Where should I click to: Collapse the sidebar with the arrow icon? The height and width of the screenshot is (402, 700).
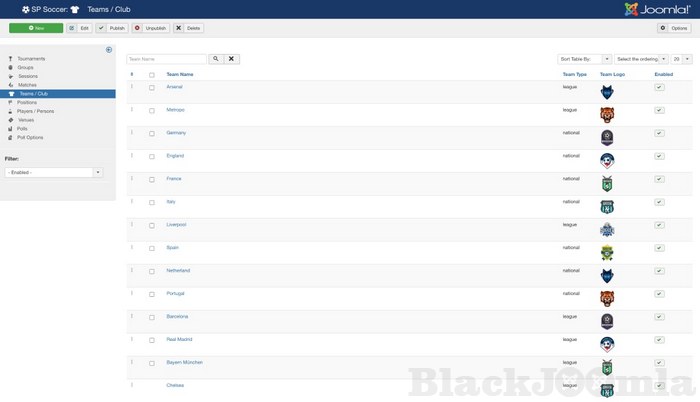109,50
